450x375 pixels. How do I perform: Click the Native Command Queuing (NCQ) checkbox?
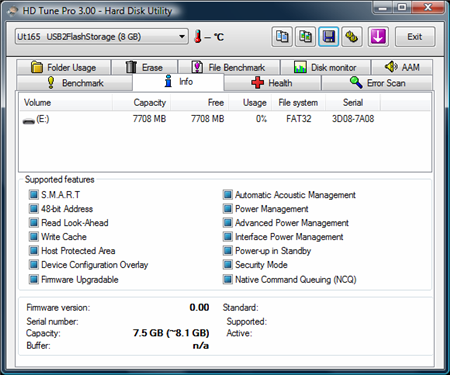(x=228, y=279)
